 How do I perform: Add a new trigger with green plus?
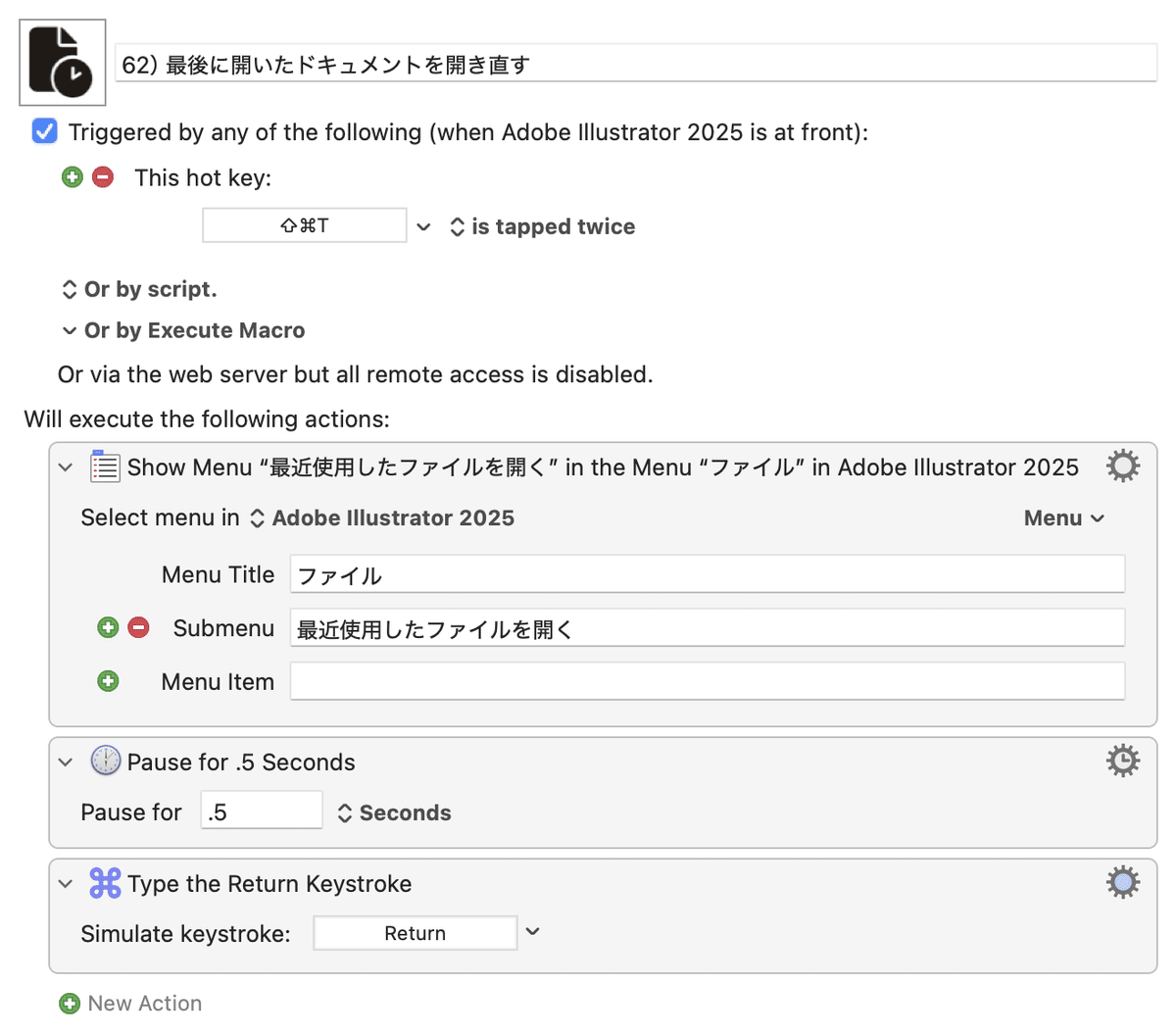73,177
